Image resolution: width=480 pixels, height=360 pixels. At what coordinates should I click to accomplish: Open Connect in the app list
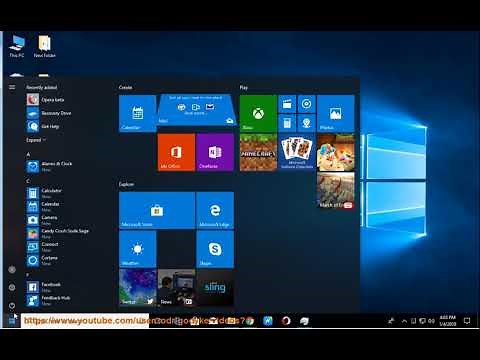point(67,247)
